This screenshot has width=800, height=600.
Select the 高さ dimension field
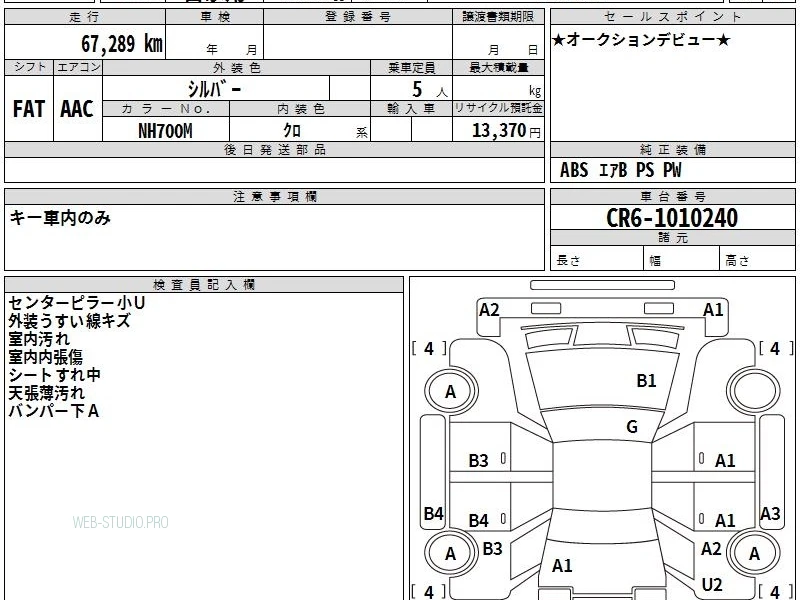tap(757, 260)
